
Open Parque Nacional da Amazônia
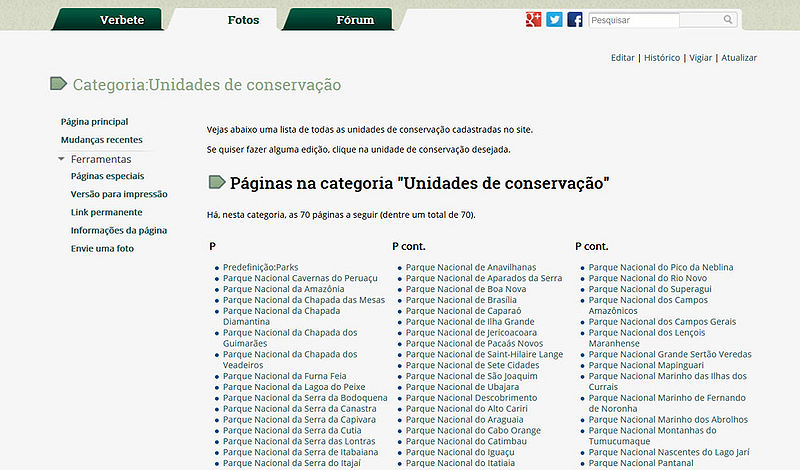283,289
